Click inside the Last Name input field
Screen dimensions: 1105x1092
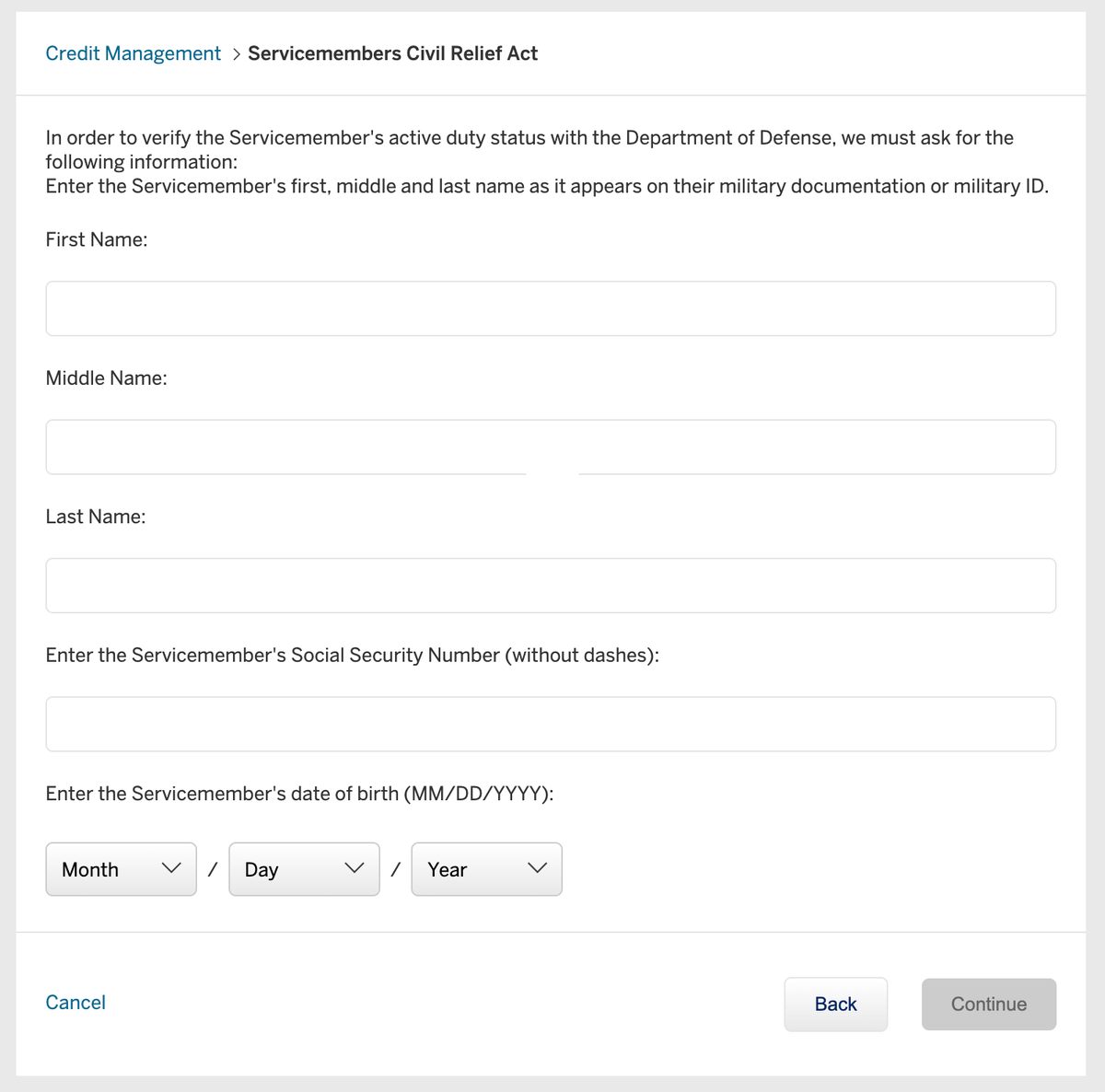click(551, 586)
